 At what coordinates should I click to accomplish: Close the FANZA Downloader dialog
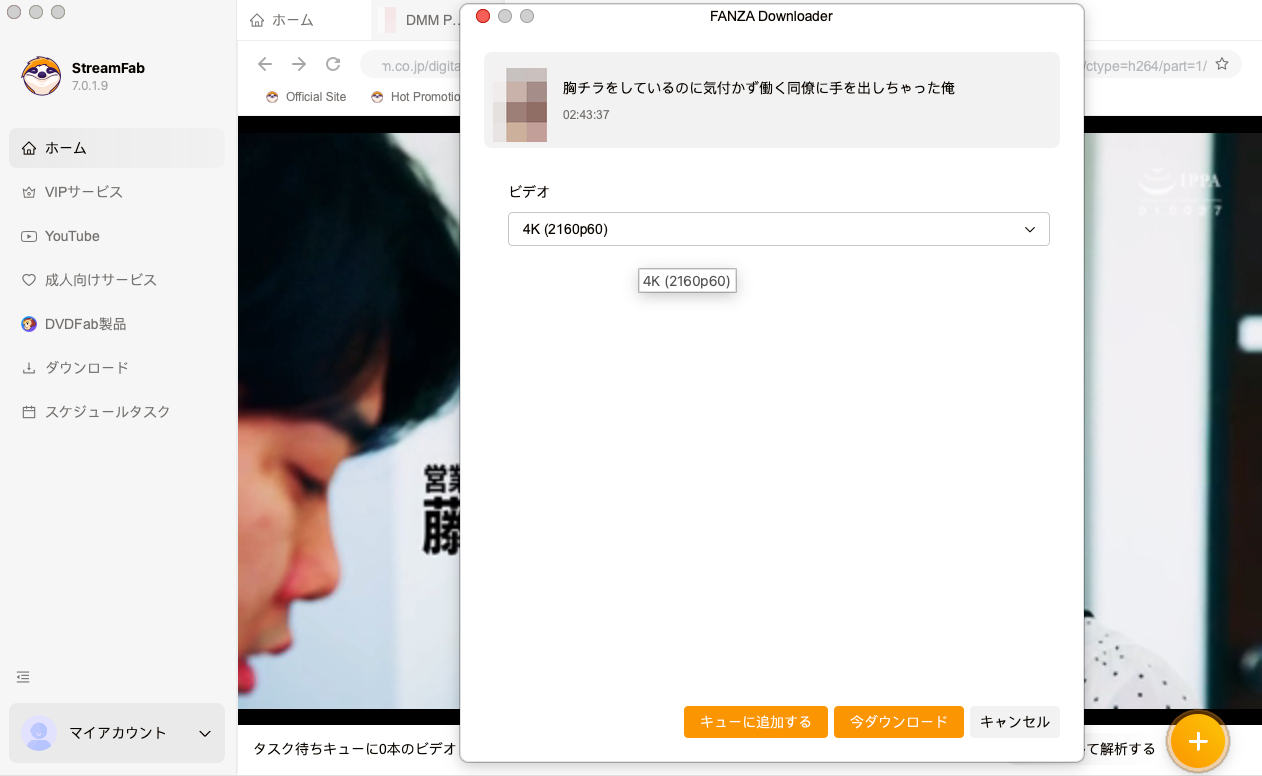coord(483,16)
